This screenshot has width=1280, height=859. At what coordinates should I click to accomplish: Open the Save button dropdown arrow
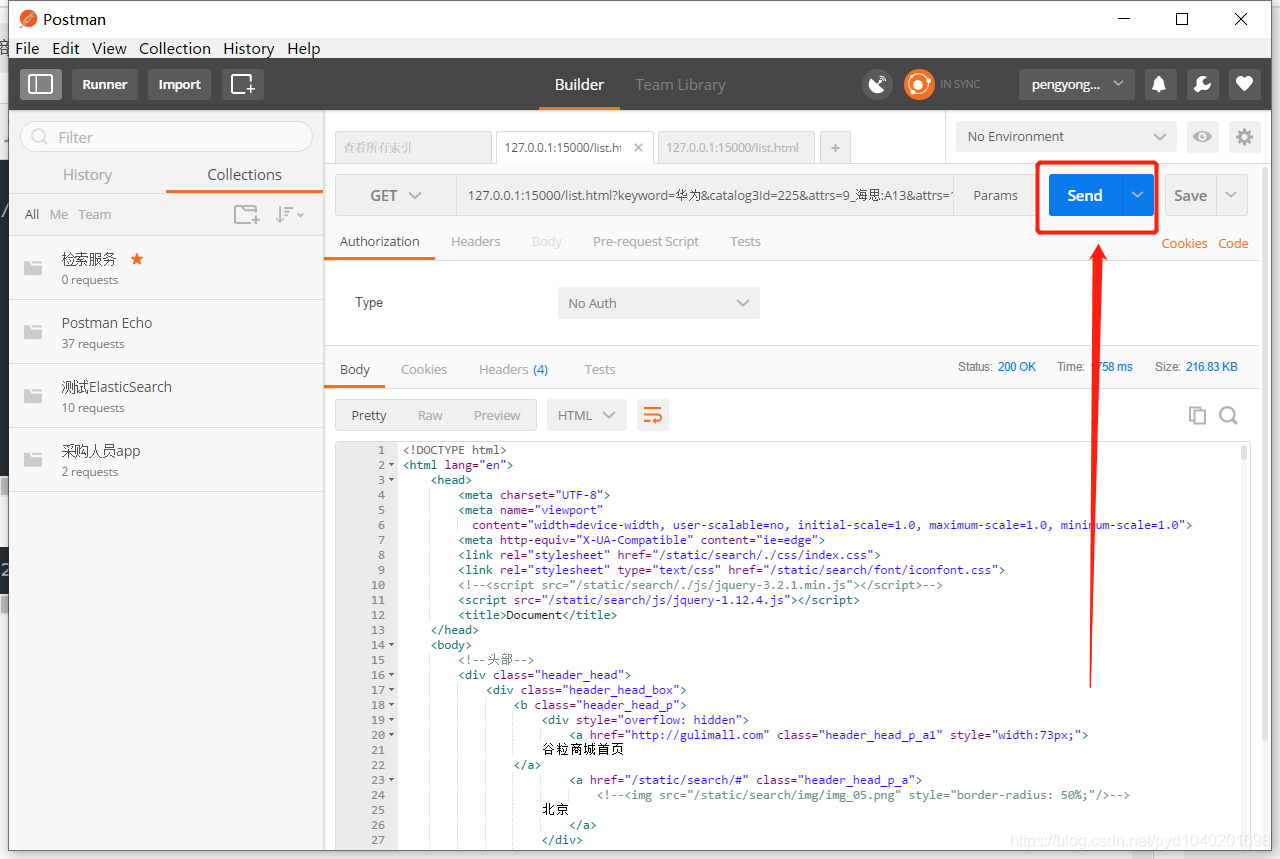point(1232,195)
